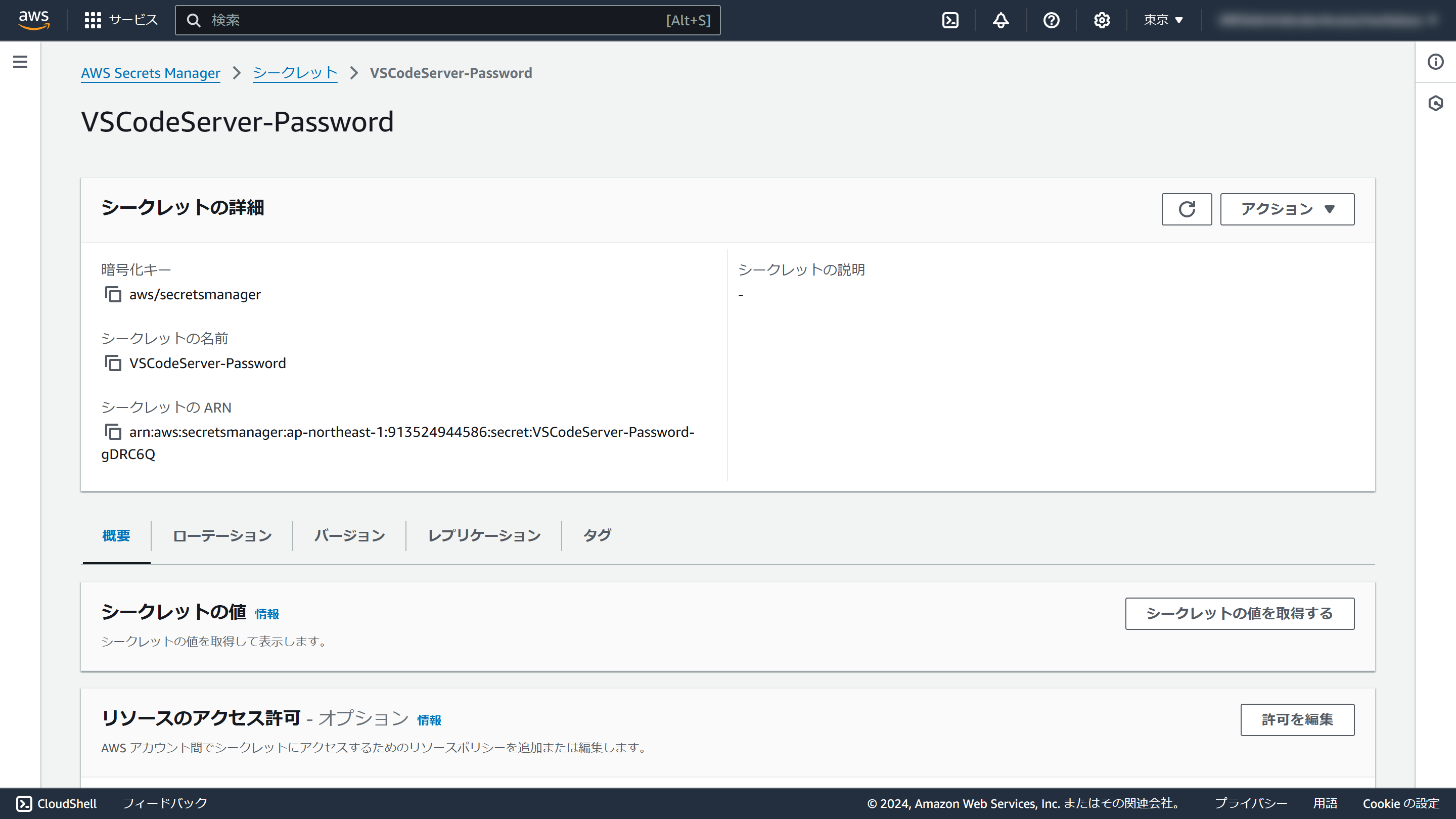Go to AWS Secrets Manager breadcrumb link
Viewport: 1456px width, 819px height.
150,73
